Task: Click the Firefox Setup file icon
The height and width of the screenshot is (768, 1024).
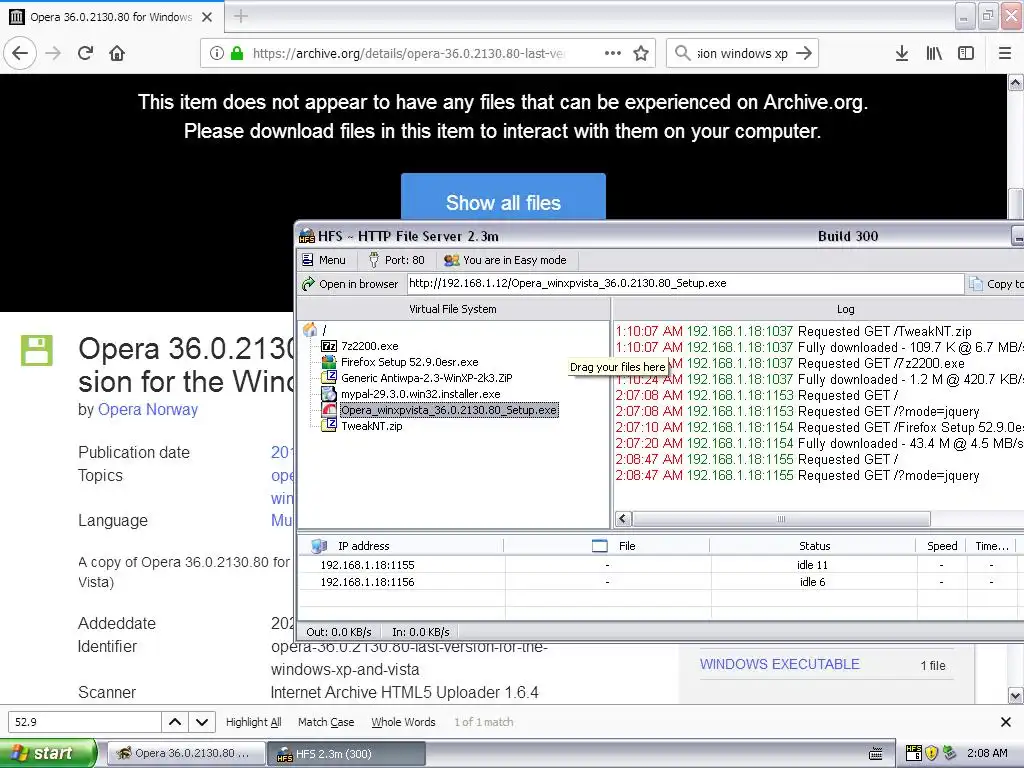Action: tap(329, 362)
